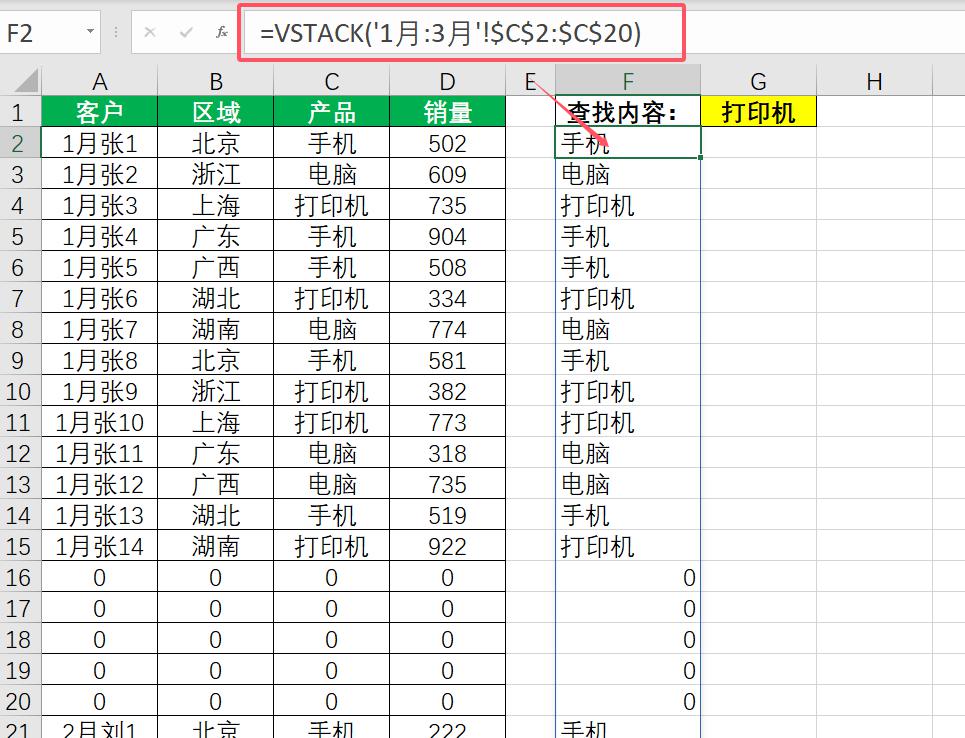
Task: Click 打印机 in column F row 7
Action: click(628, 298)
